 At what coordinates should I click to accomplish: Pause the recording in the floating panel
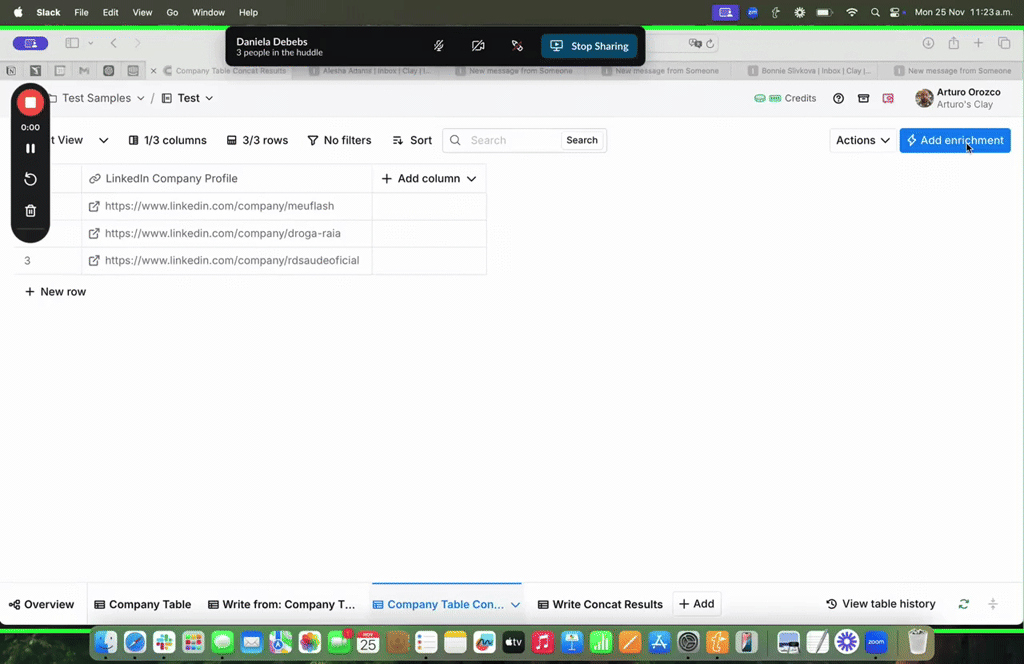click(x=30, y=148)
